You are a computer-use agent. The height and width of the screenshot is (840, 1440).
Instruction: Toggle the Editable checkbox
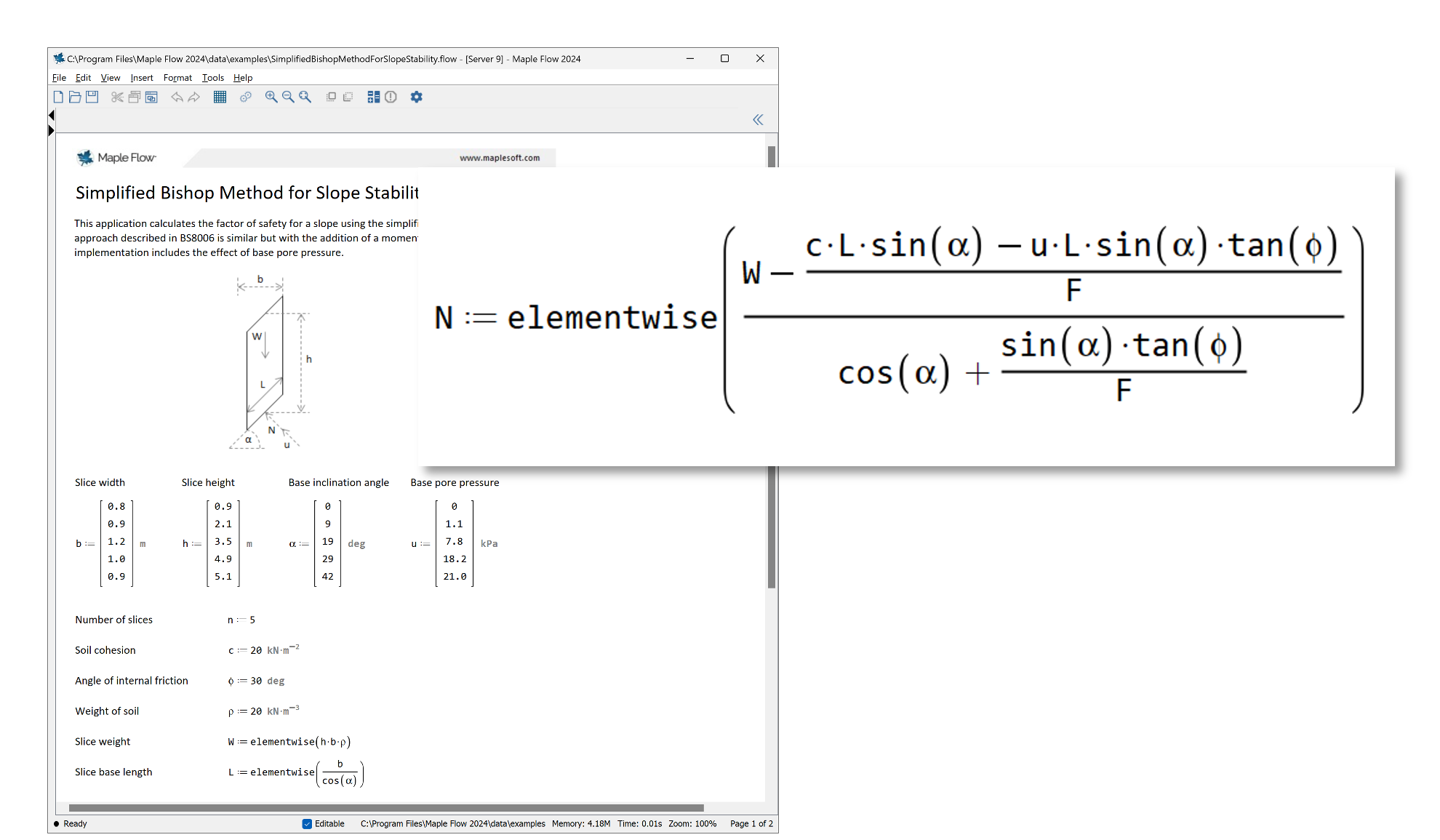click(307, 823)
